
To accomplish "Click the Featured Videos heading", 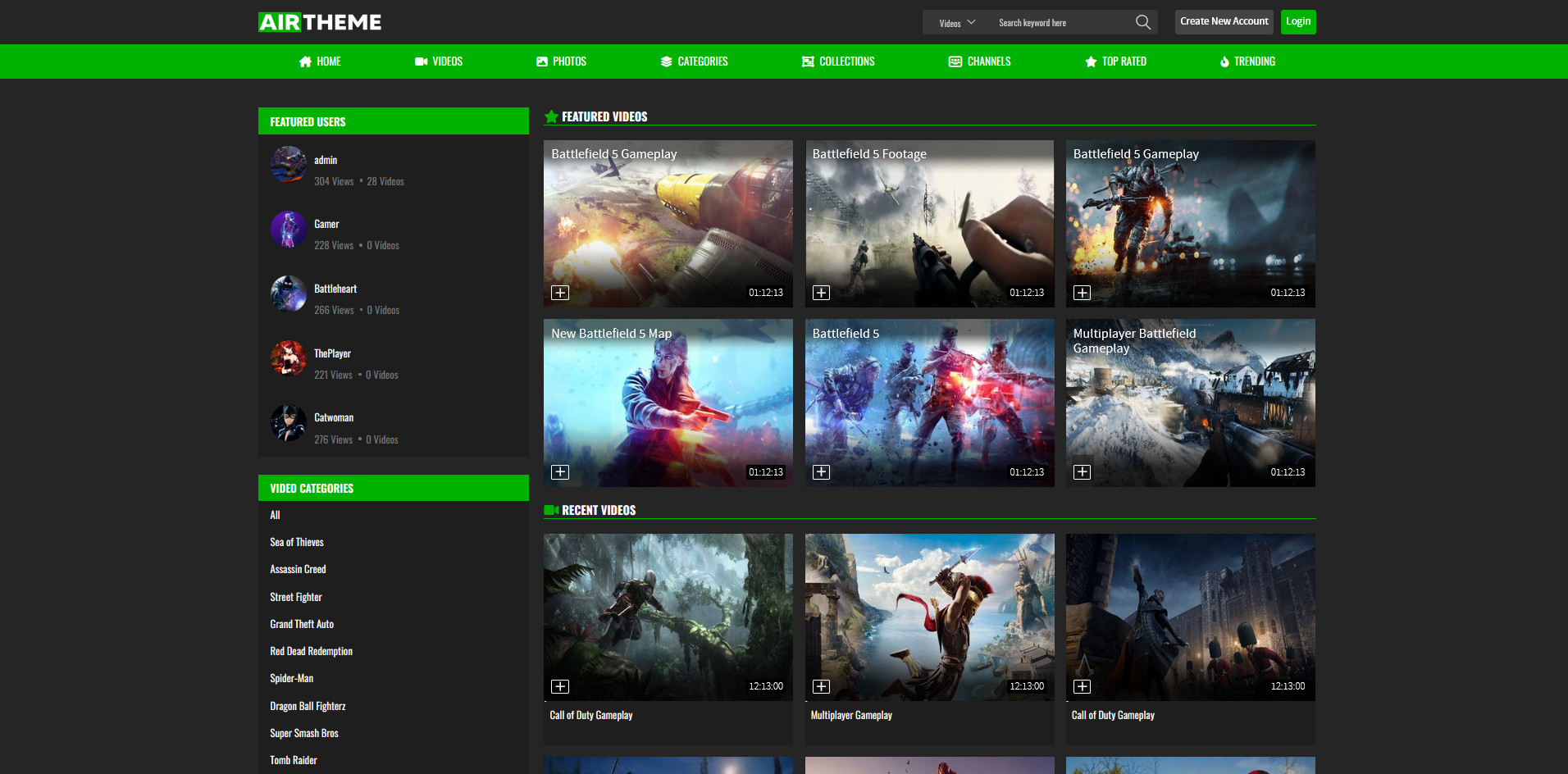I will click(x=604, y=116).
